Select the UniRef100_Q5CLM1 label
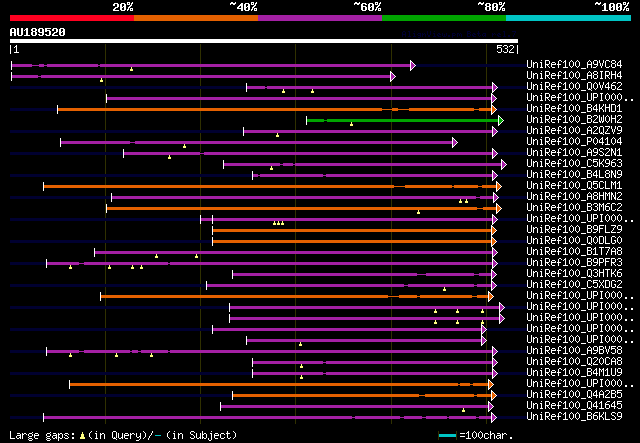640x443 pixels. (x=574, y=185)
